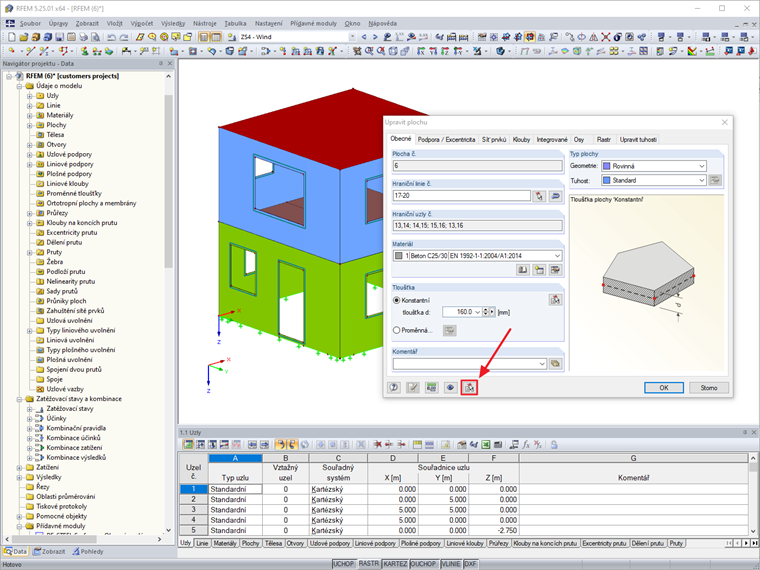Click the Hraniční linie č. input field

click(462, 196)
